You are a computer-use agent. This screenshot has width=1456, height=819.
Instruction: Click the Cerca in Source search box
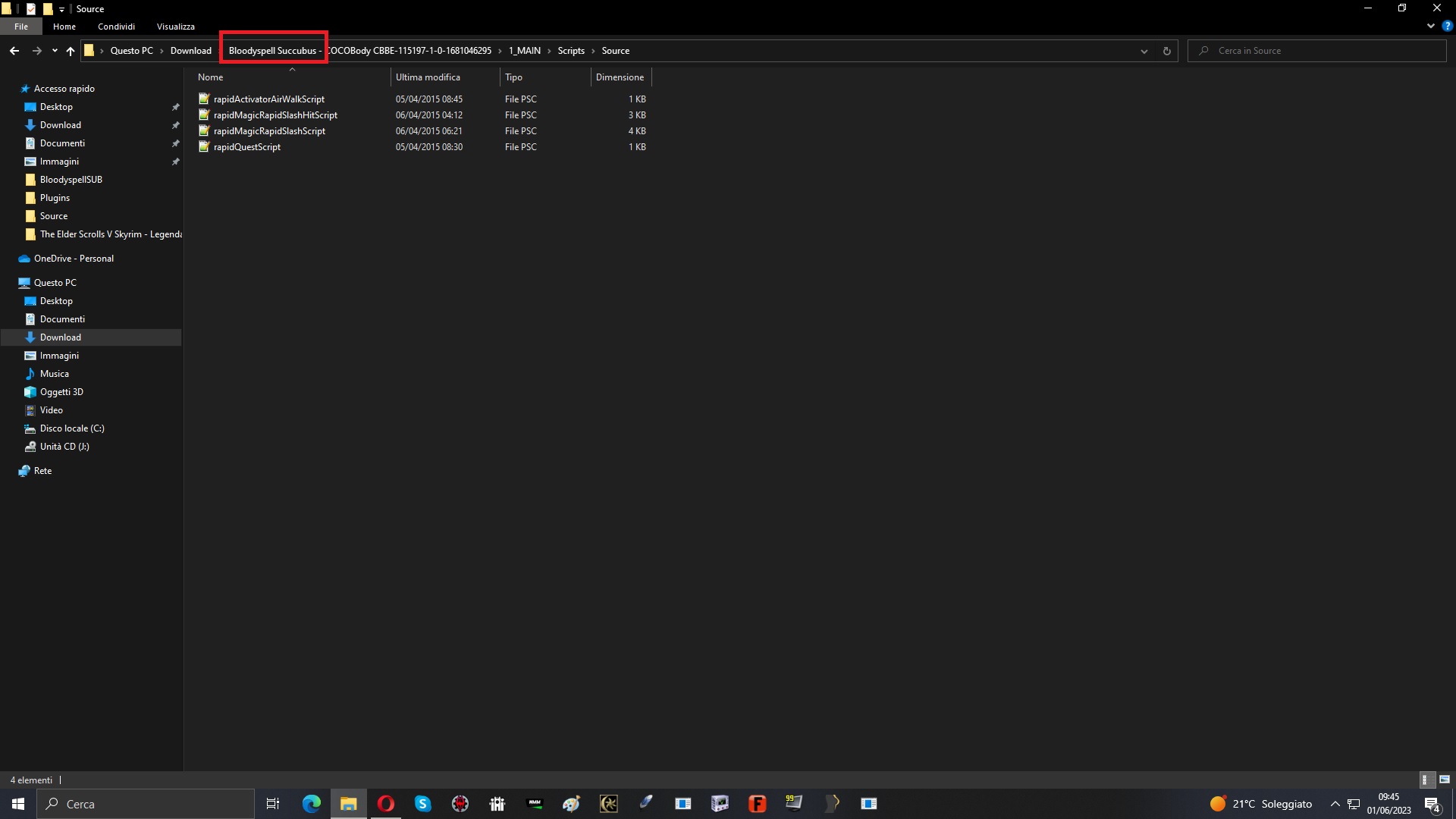pyautogui.click(x=1317, y=51)
